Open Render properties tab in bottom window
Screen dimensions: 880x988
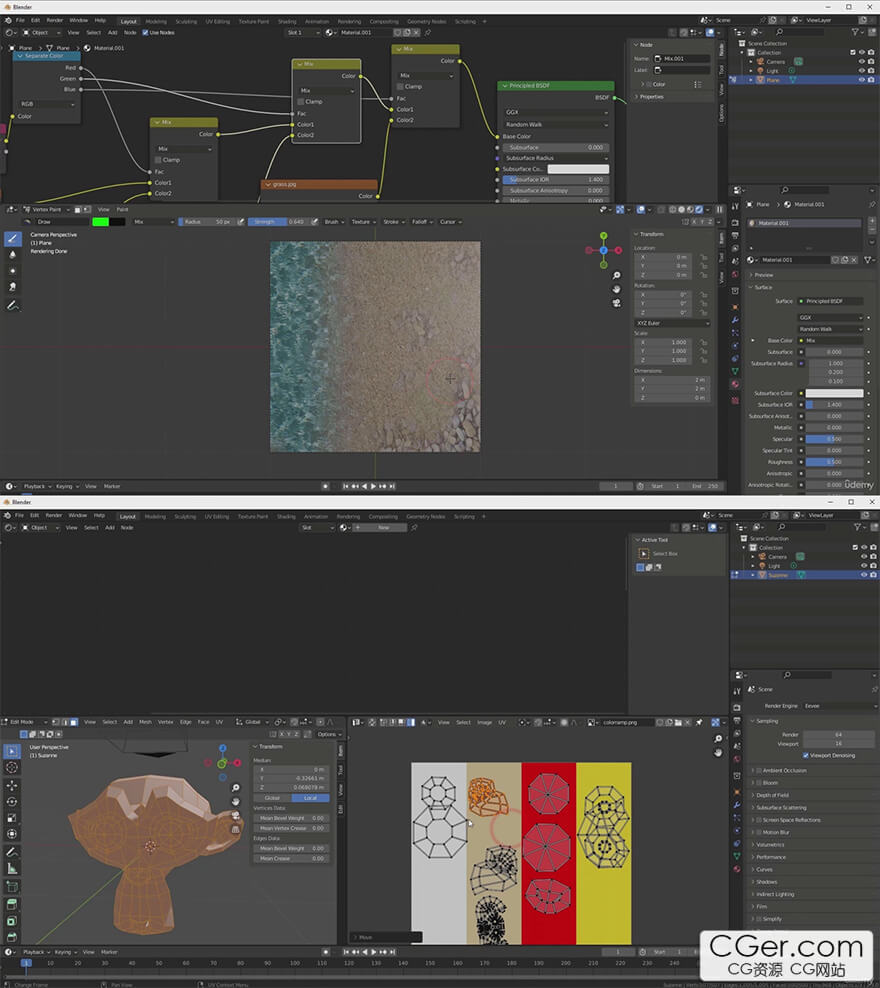tap(736, 707)
